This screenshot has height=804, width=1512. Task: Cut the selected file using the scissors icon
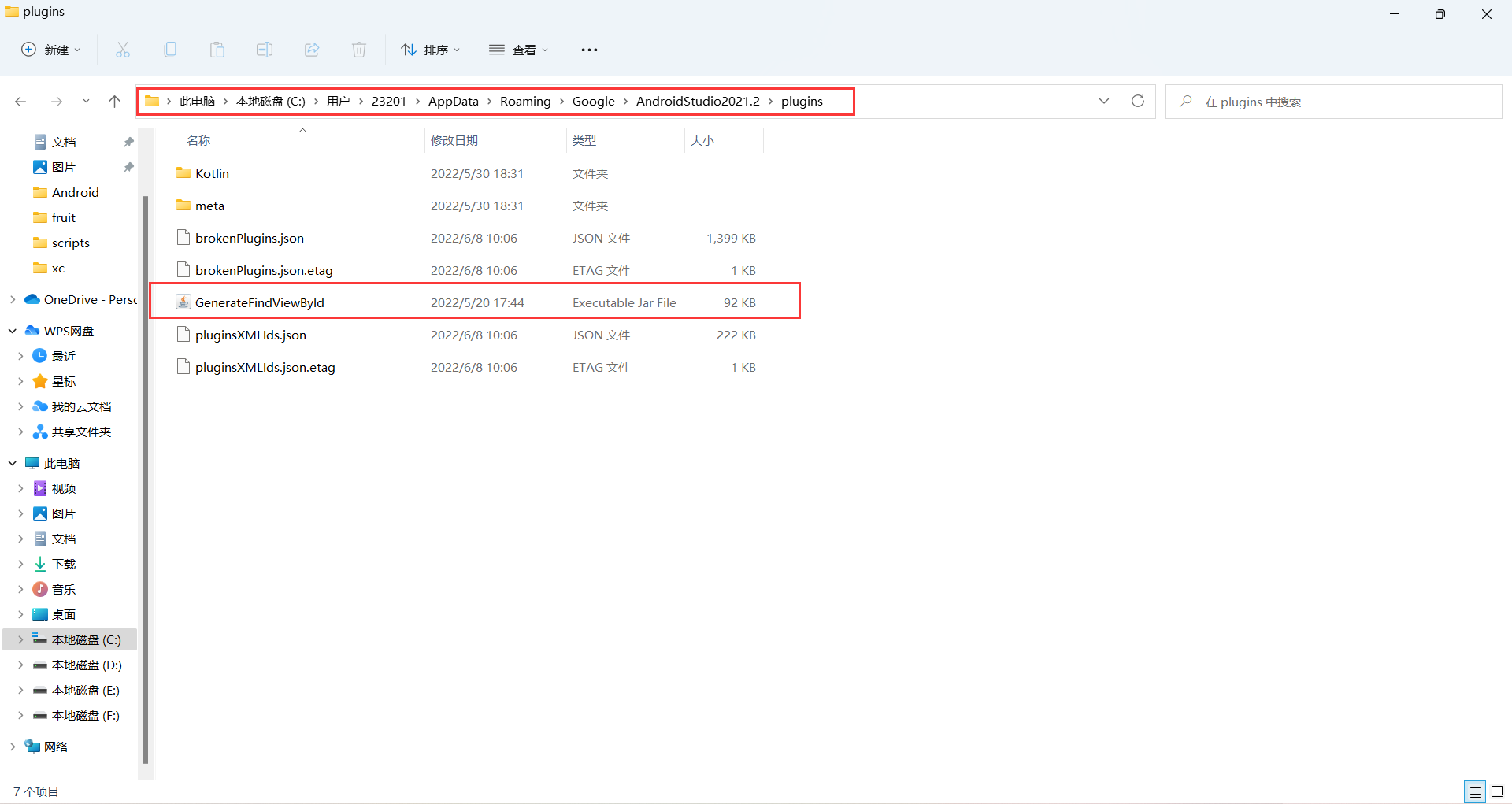click(x=123, y=50)
